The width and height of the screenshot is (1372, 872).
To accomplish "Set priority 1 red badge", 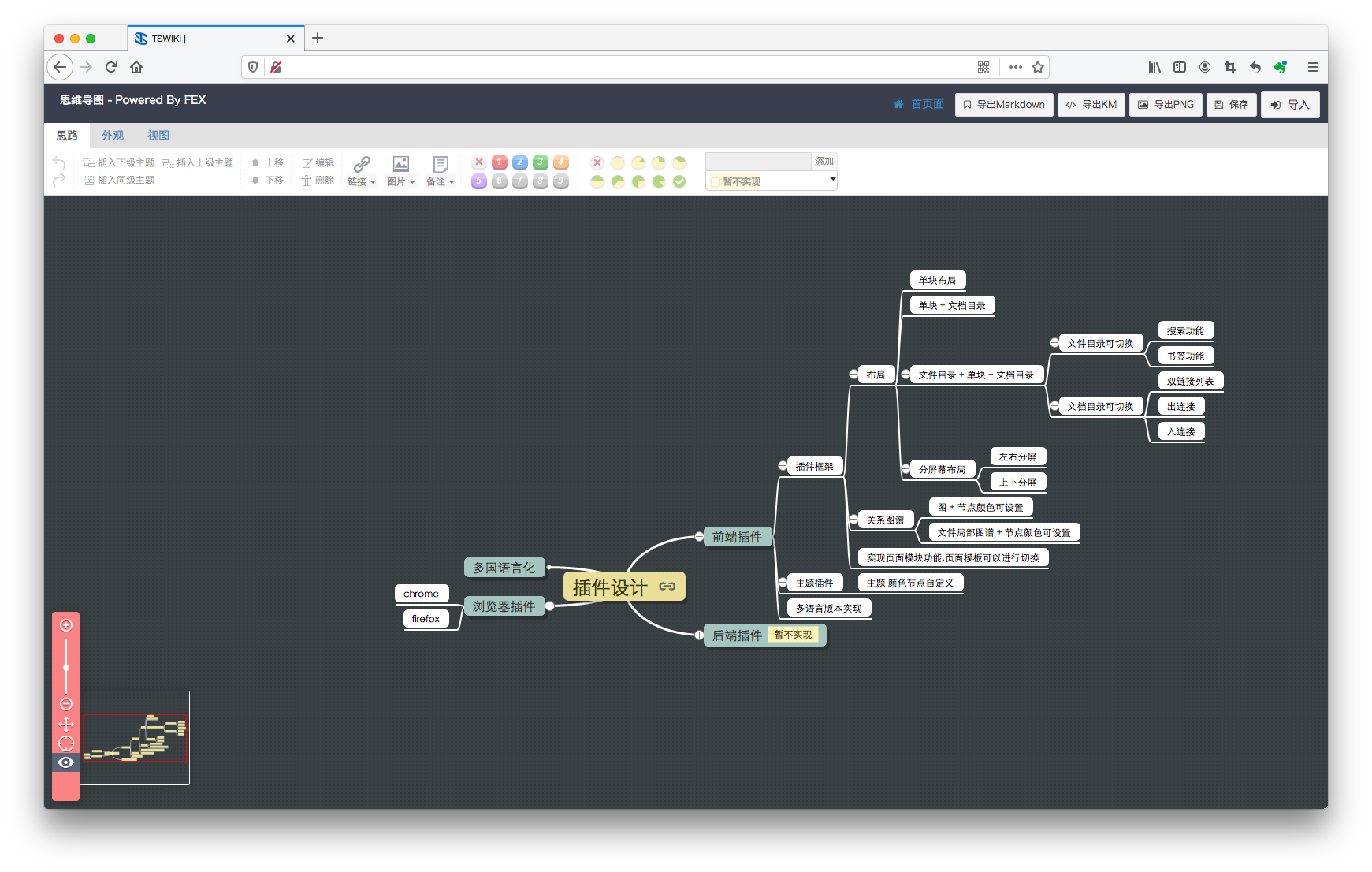I will 499,162.
